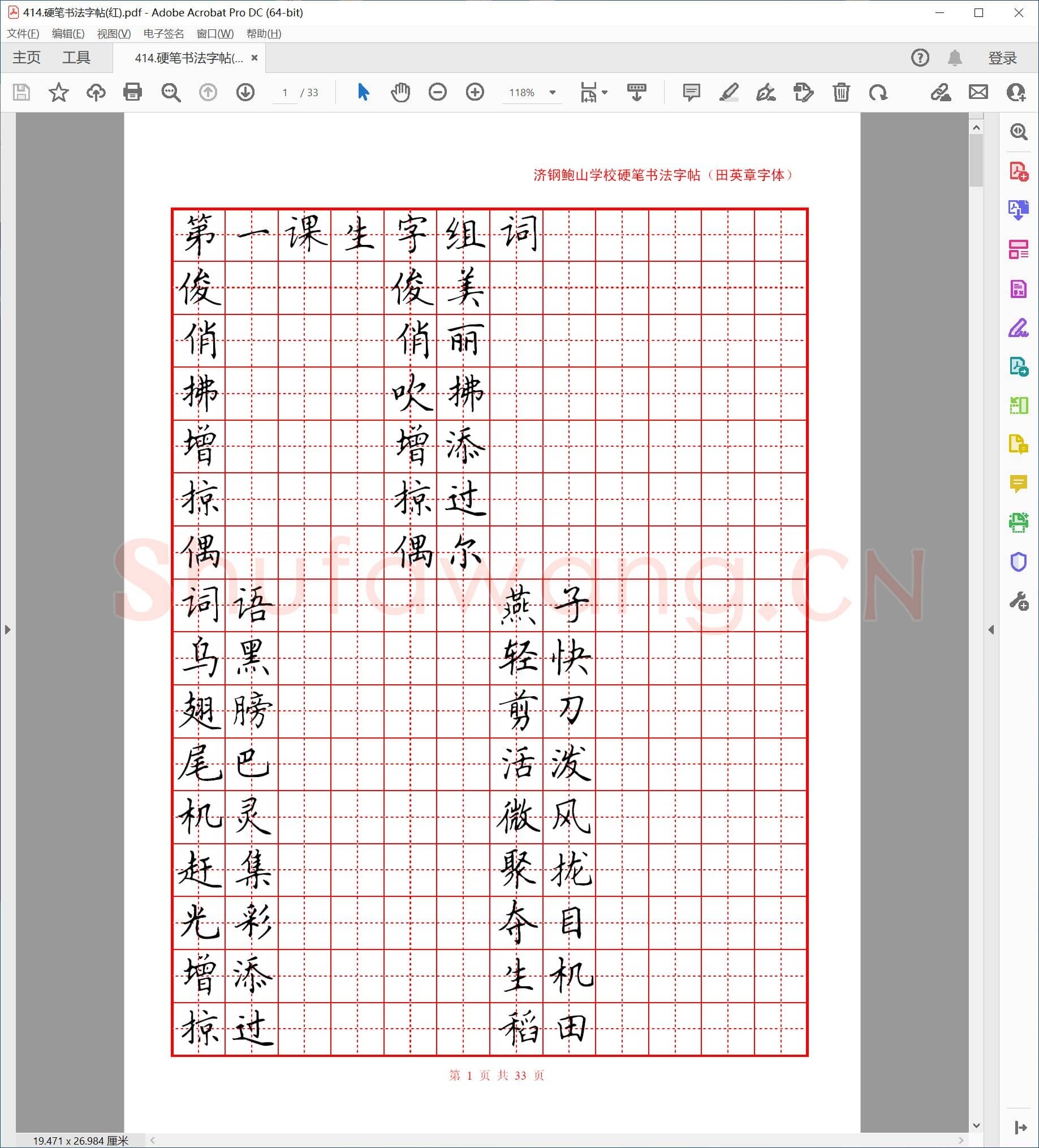1039x1148 pixels.
Task: Go to the next page with the down arrow
Action: (x=244, y=92)
